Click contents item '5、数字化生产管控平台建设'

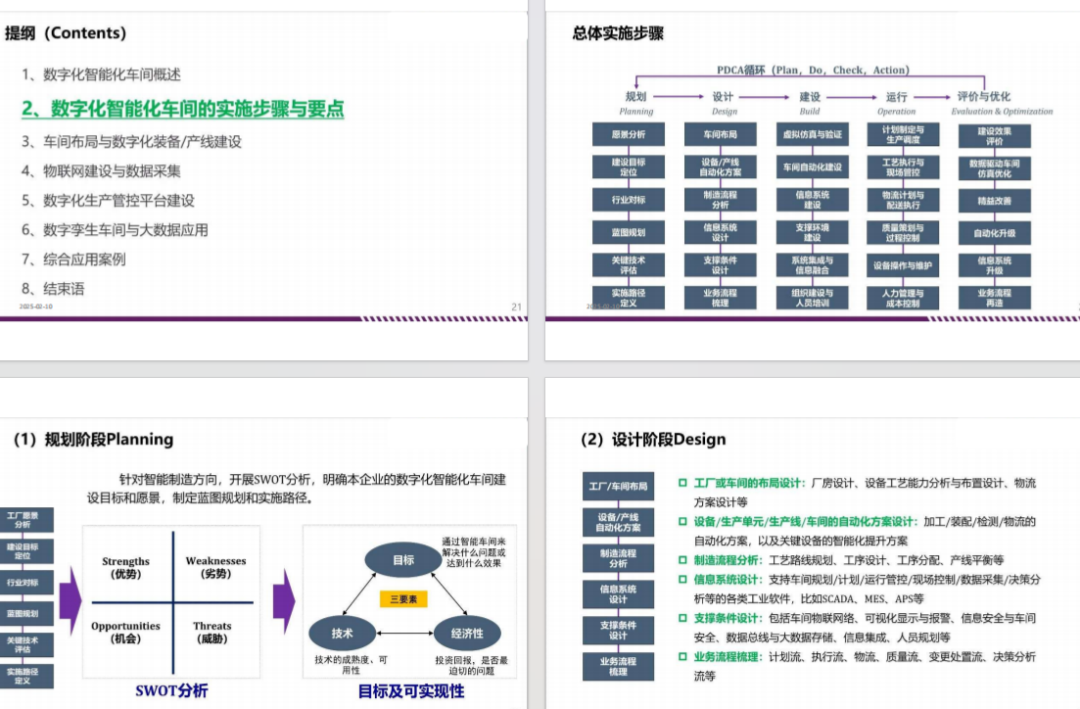(108, 201)
